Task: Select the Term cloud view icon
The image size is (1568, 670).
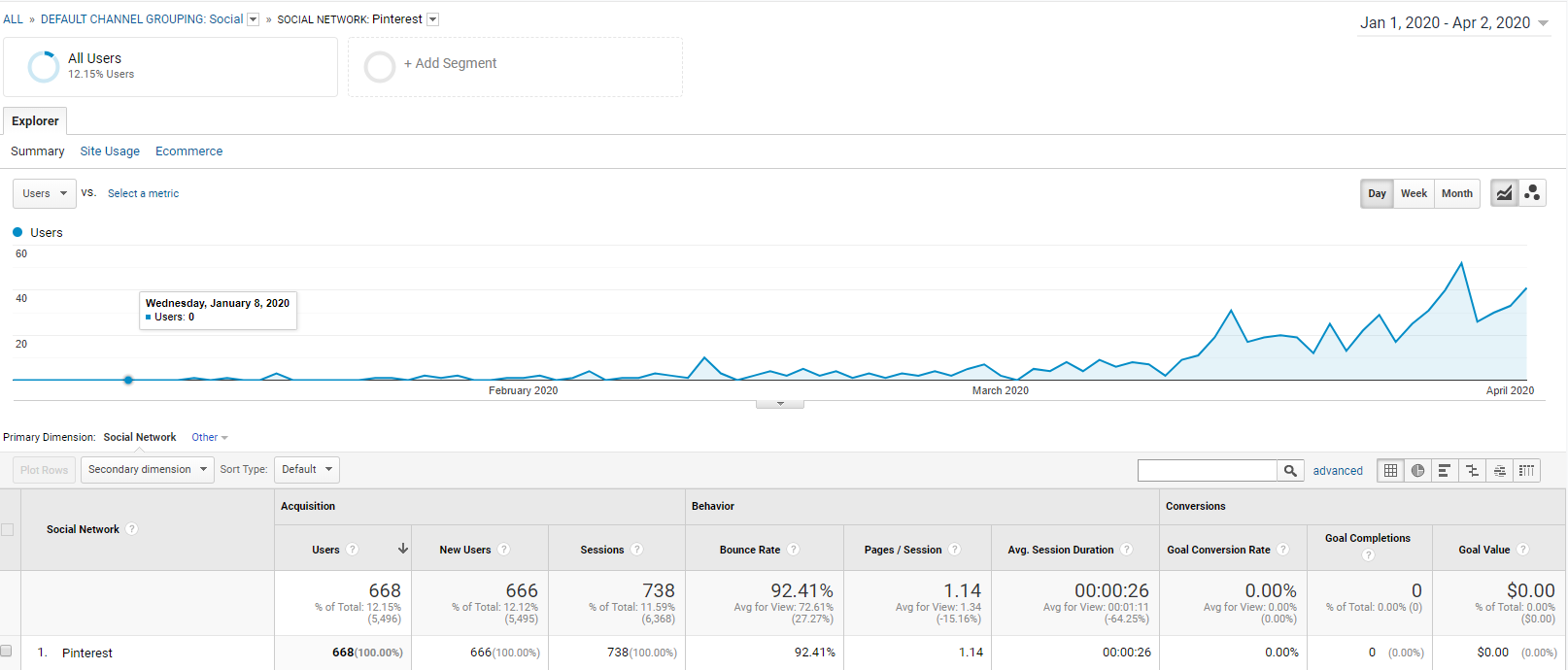Action: point(1499,470)
